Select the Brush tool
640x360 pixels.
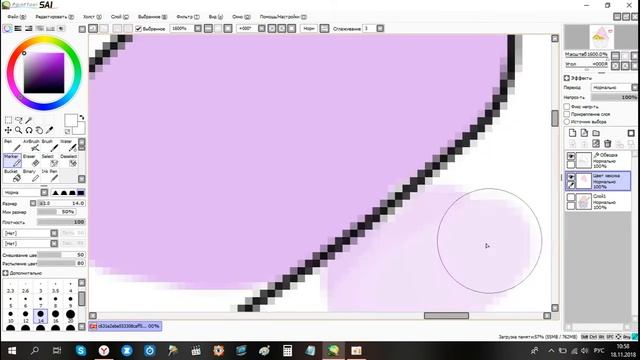[x=49, y=145]
